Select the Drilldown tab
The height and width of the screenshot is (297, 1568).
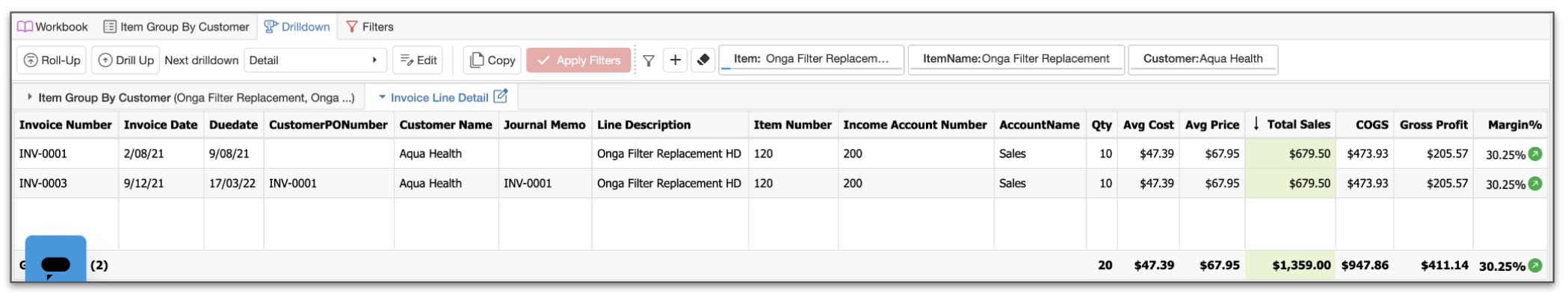click(297, 27)
